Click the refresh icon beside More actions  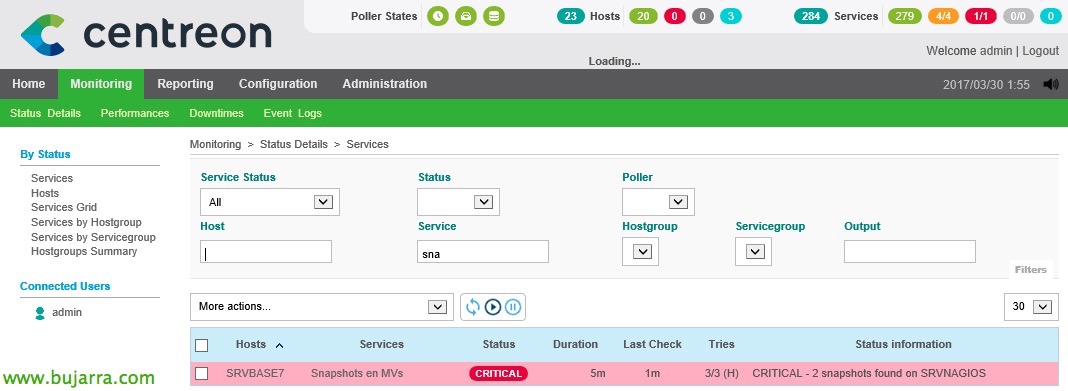coord(473,307)
